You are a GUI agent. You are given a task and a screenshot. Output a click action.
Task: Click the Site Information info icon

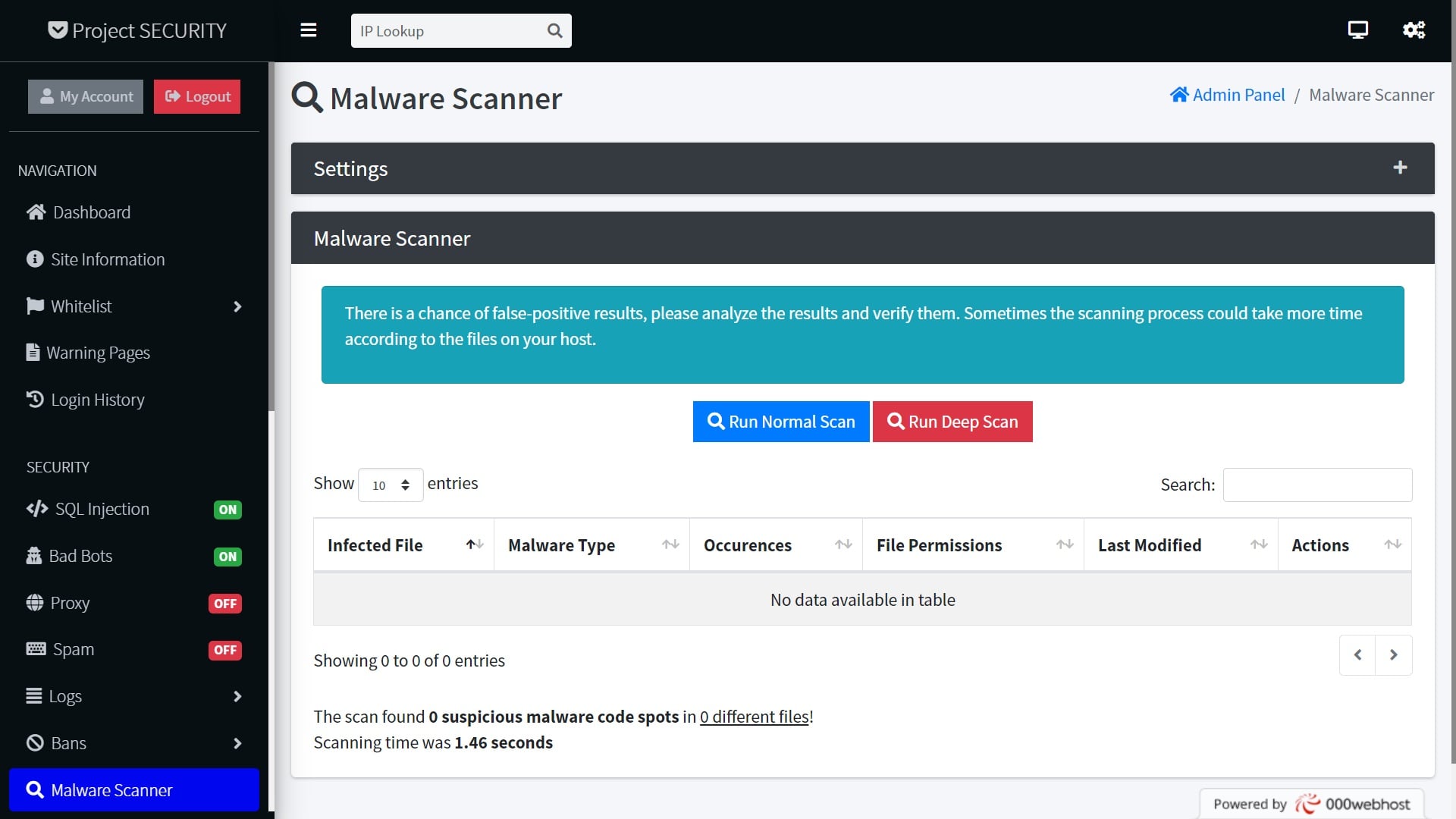click(x=35, y=259)
